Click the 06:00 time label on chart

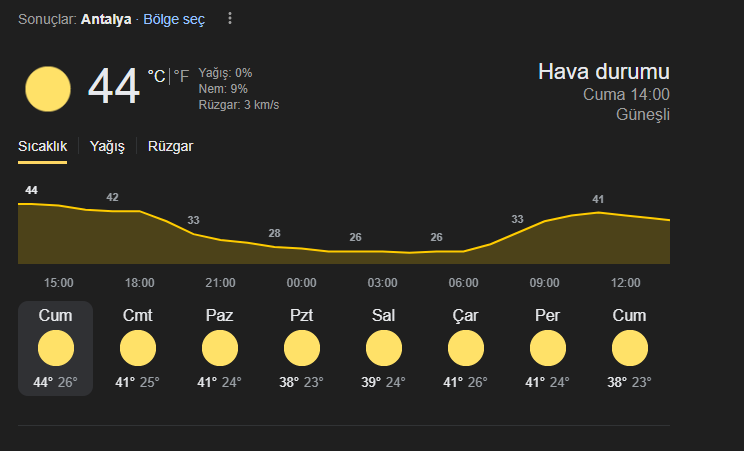[x=464, y=283]
